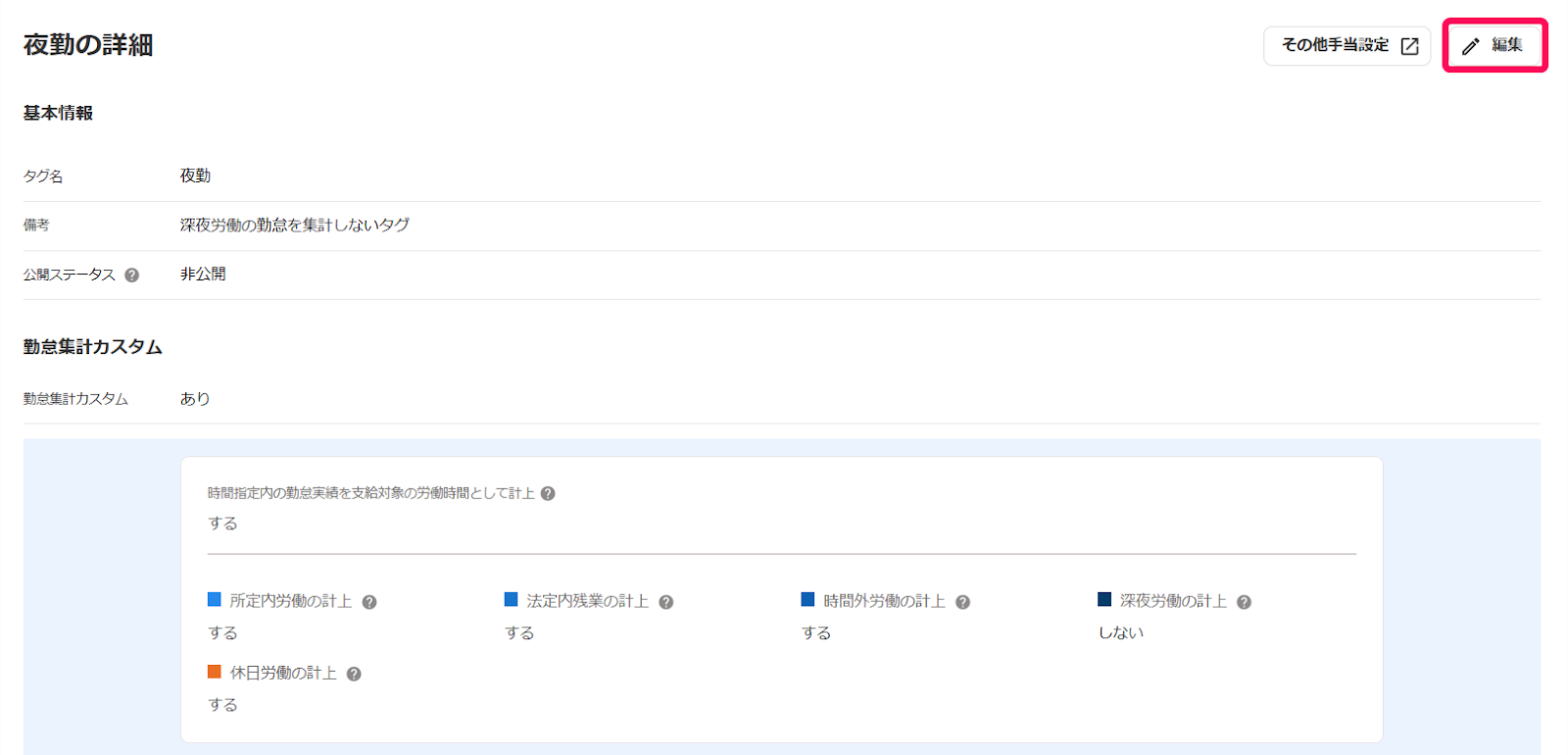This screenshot has width=1568, height=755.
Task: Click the help icon beside 法定内残業の計上
Action: click(x=666, y=602)
